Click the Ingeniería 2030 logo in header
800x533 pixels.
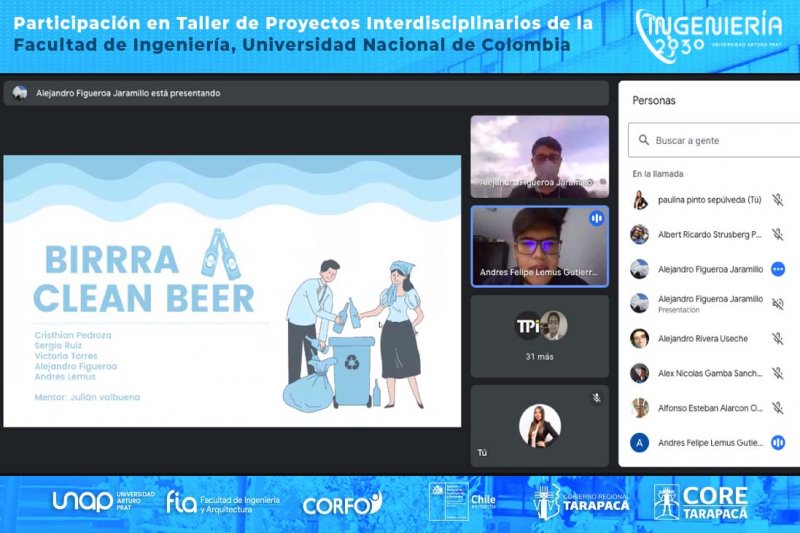point(709,34)
